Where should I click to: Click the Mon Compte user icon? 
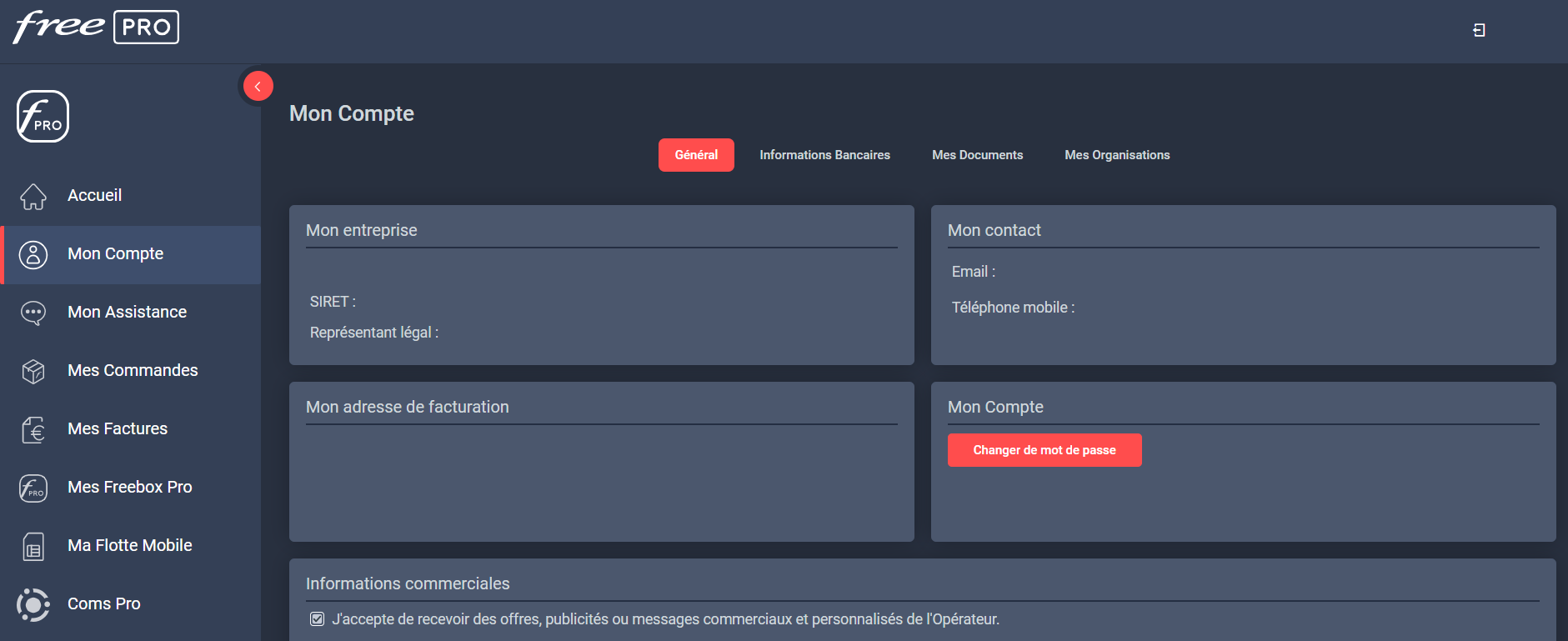(x=33, y=255)
